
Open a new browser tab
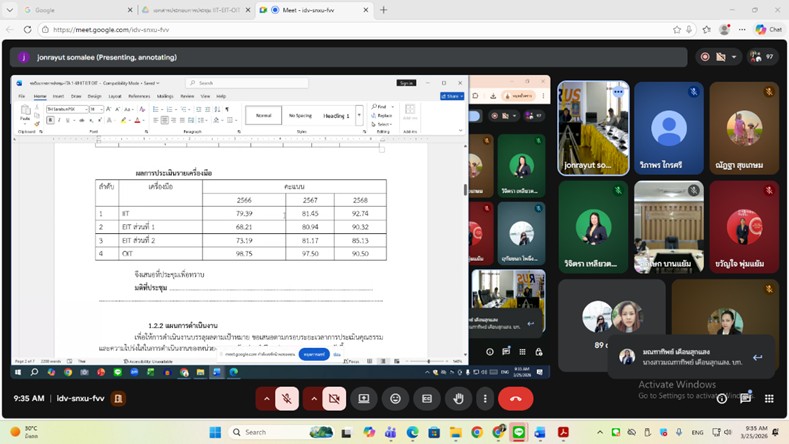tap(384, 10)
